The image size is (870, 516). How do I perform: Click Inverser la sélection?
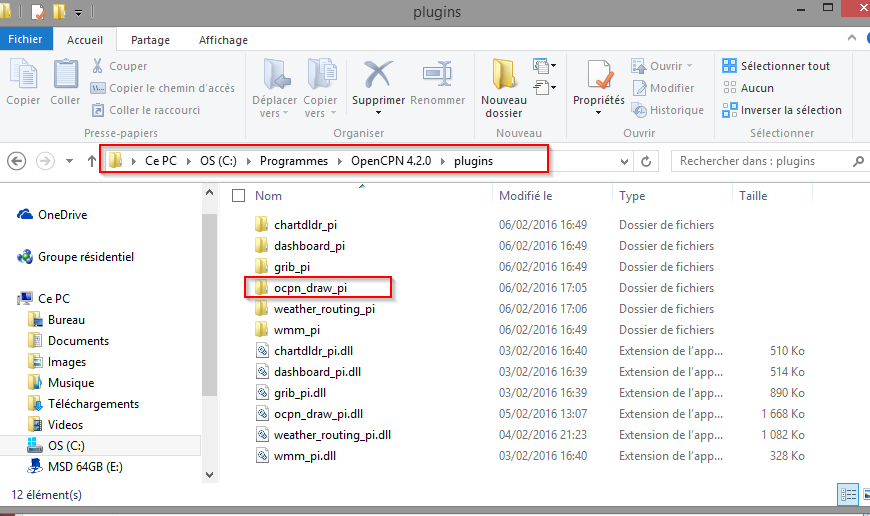click(x=782, y=110)
